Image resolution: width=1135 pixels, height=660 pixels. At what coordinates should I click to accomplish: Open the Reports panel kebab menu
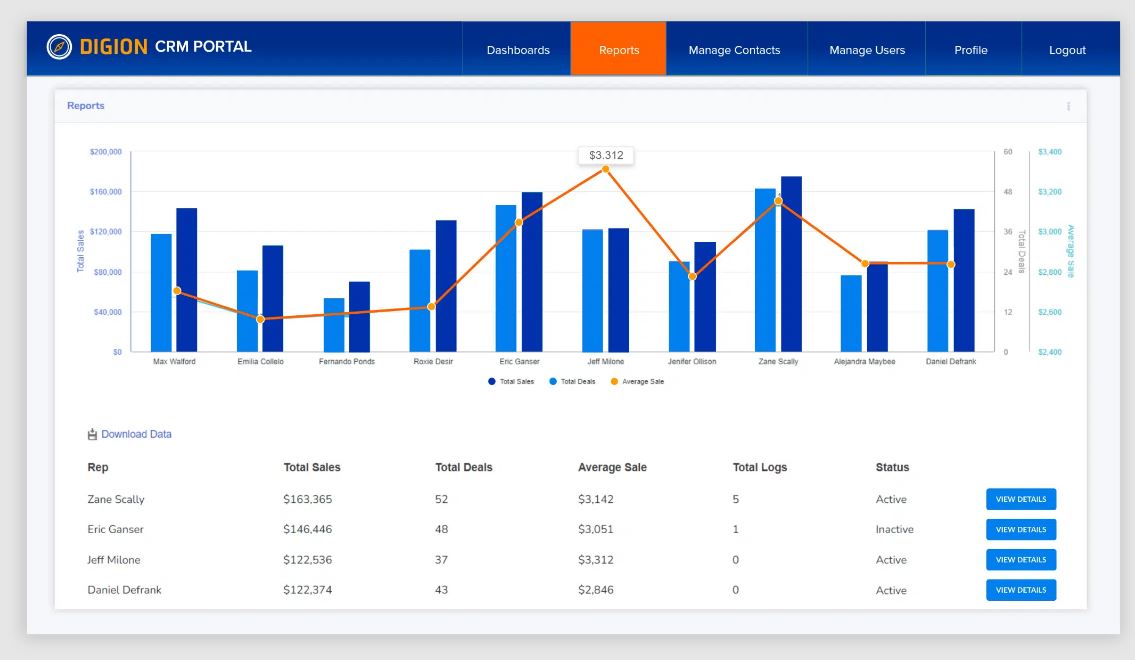1068,106
